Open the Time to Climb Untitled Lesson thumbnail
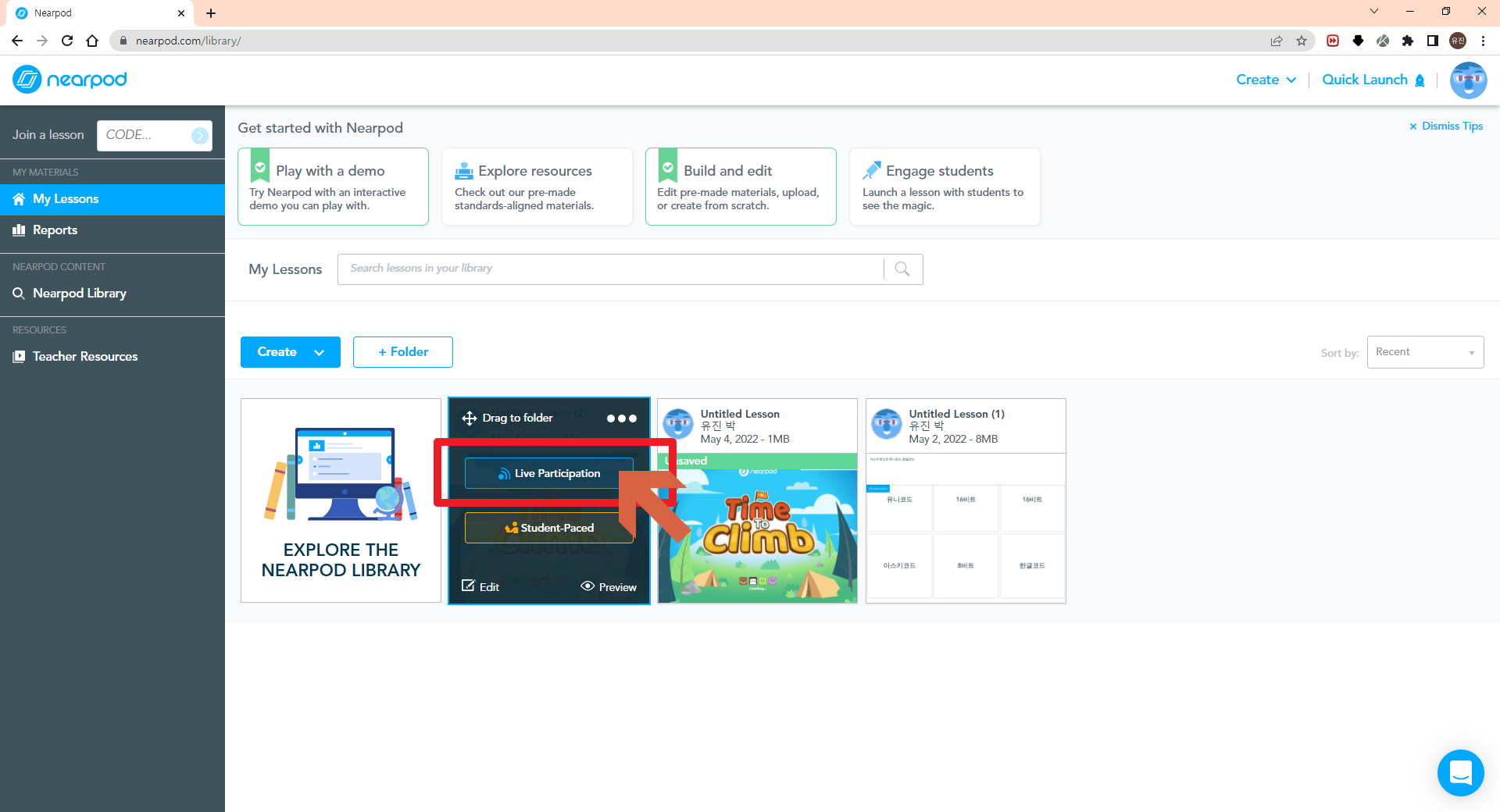1500x812 pixels. (757, 529)
